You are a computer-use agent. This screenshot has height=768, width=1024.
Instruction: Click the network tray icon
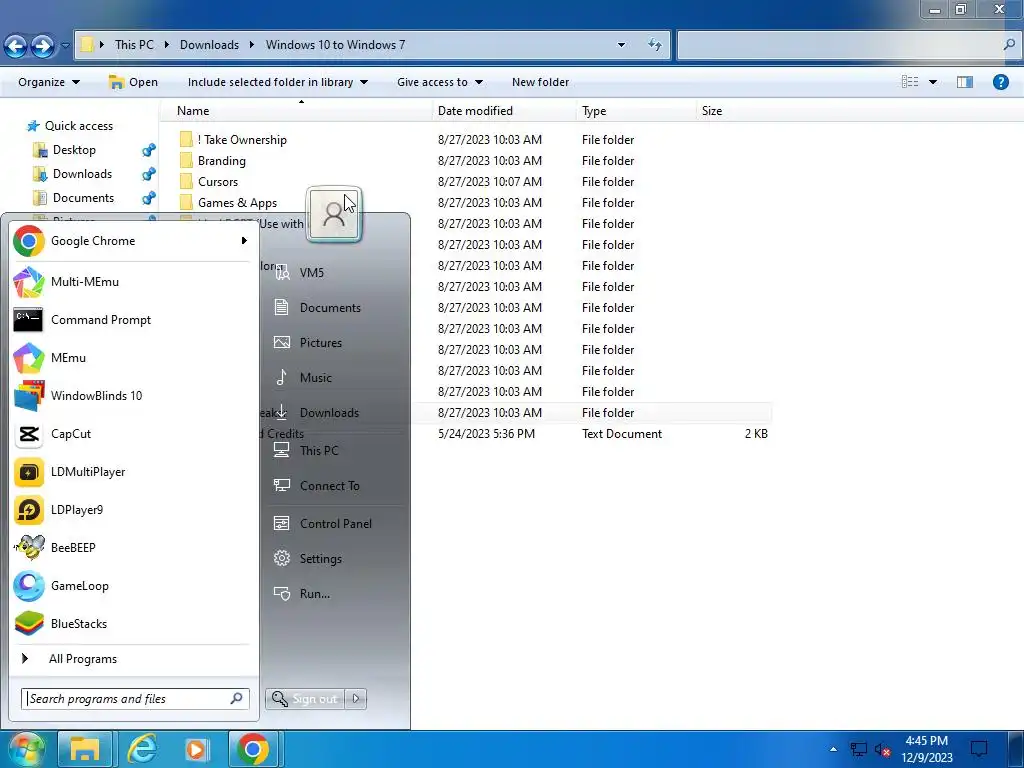point(858,750)
